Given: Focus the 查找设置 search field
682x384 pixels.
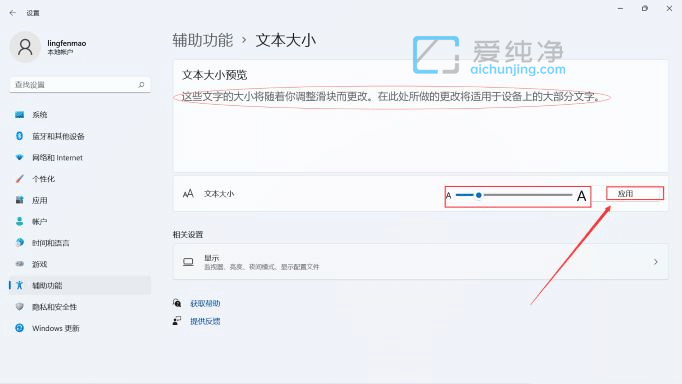Looking at the screenshot, I should point(80,85).
